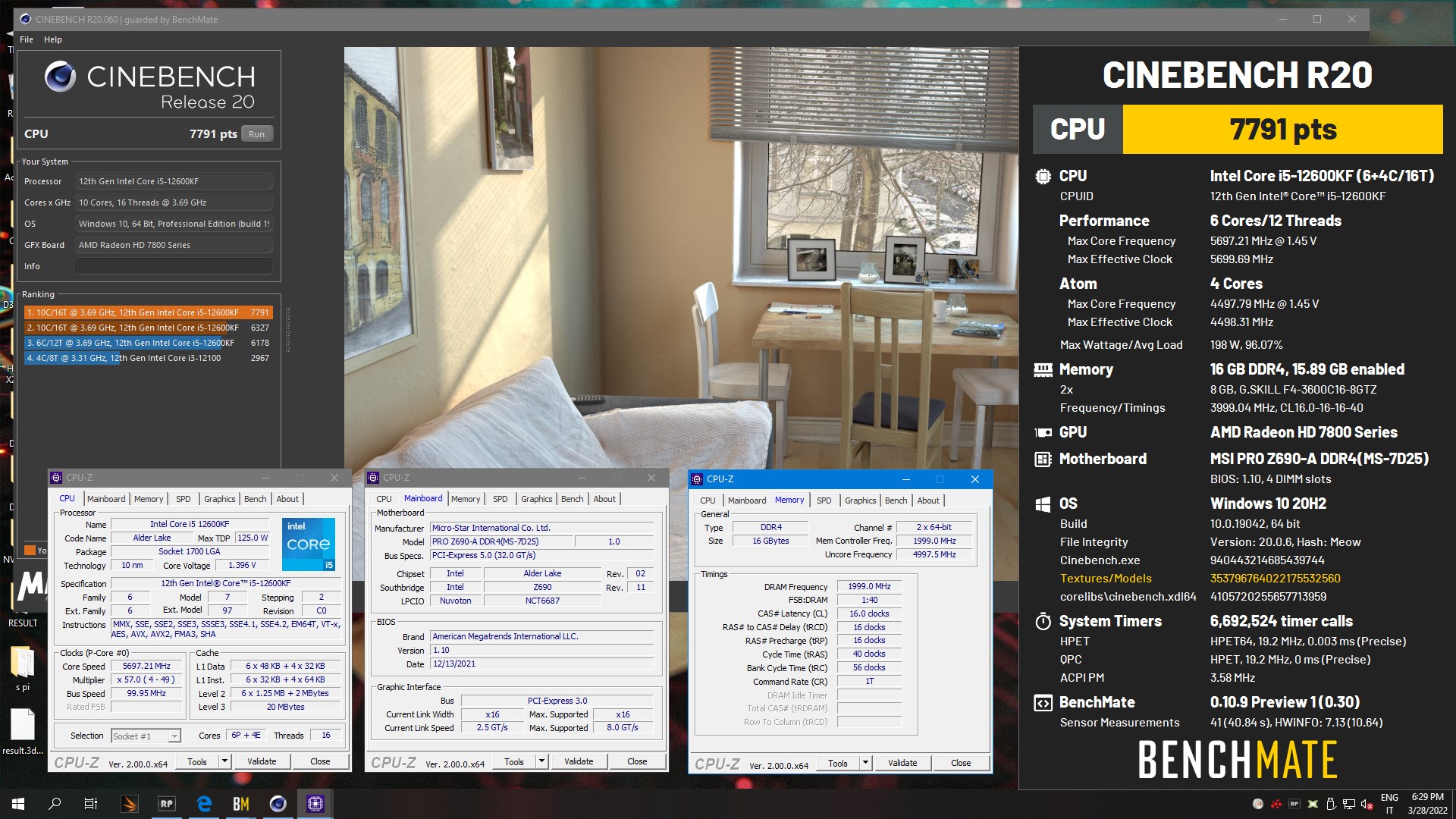The width and height of the screenshot is (1456, 819).
Task: Click the Motherboard icon in BenchMate panel
Action: 1043,459
